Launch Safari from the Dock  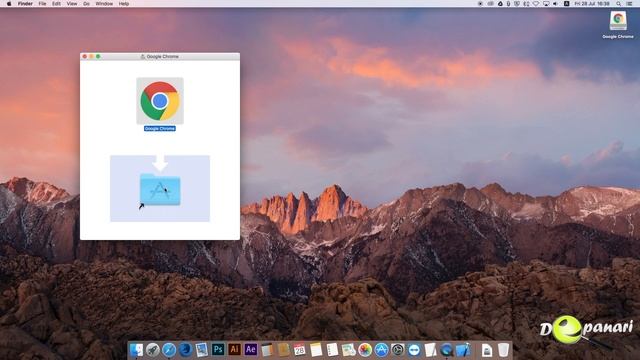(x=169, y=350)
